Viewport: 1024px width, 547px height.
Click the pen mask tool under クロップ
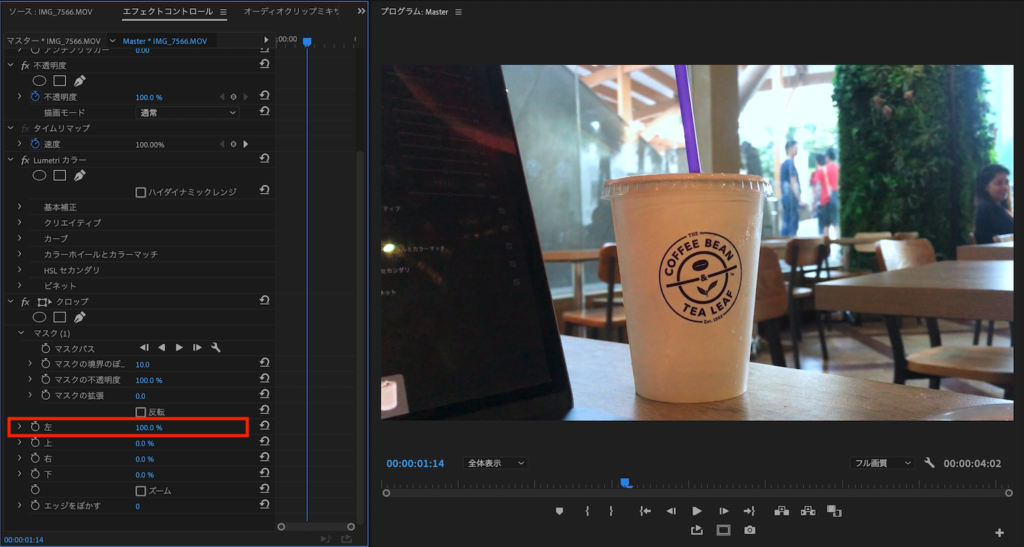click(x=80, y=317)
